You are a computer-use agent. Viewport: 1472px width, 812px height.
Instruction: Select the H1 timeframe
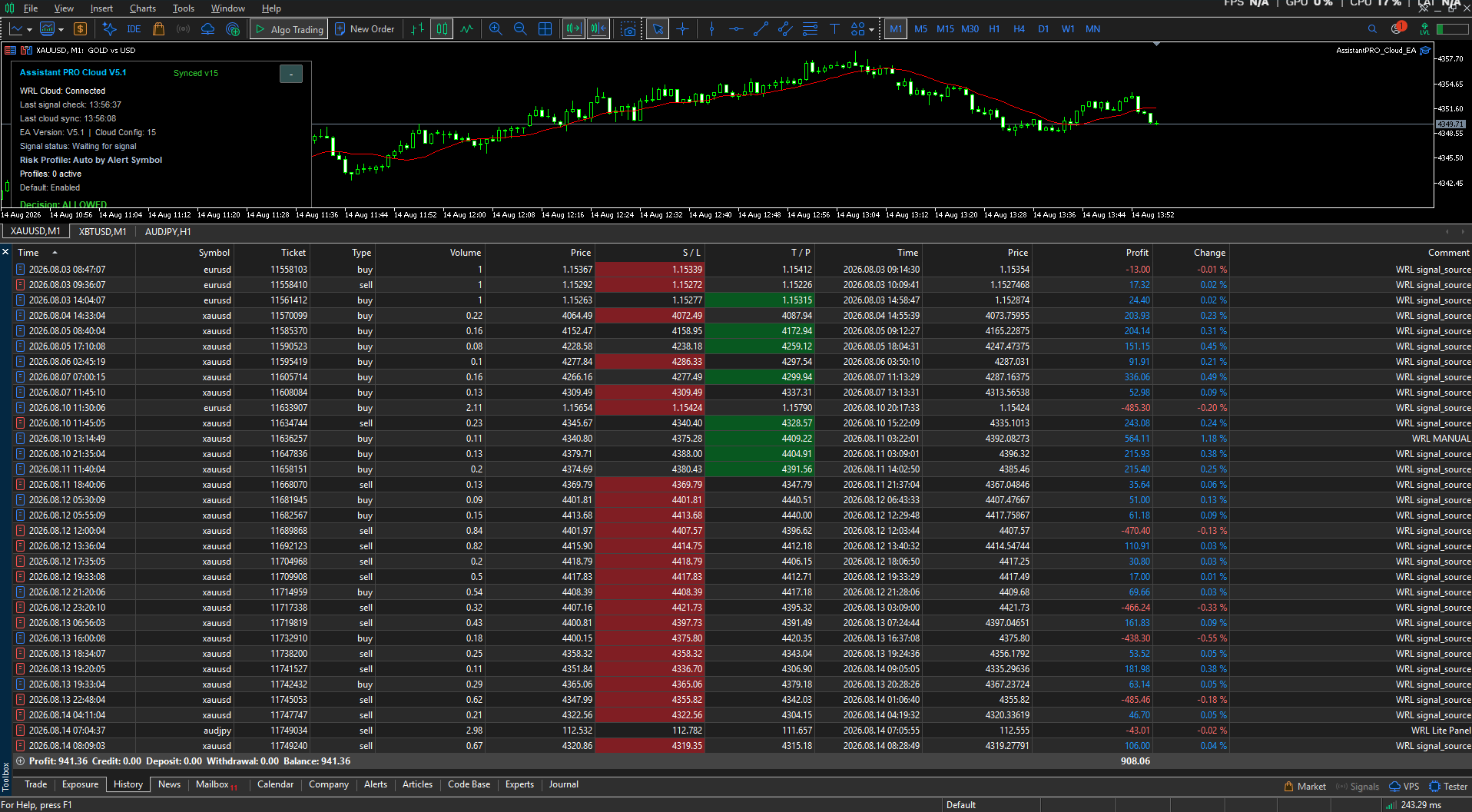point(994,29)
